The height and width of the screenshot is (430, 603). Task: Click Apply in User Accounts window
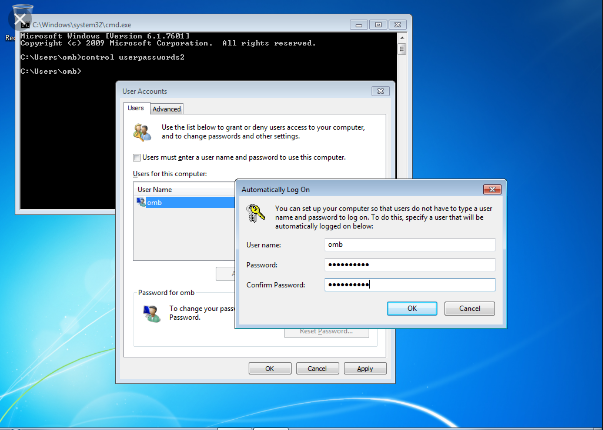[x=365, y=368]
